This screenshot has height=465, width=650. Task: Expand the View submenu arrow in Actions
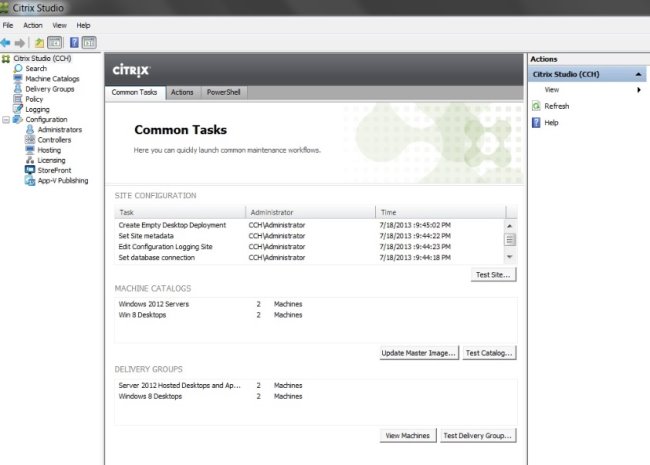click(639, 90)
